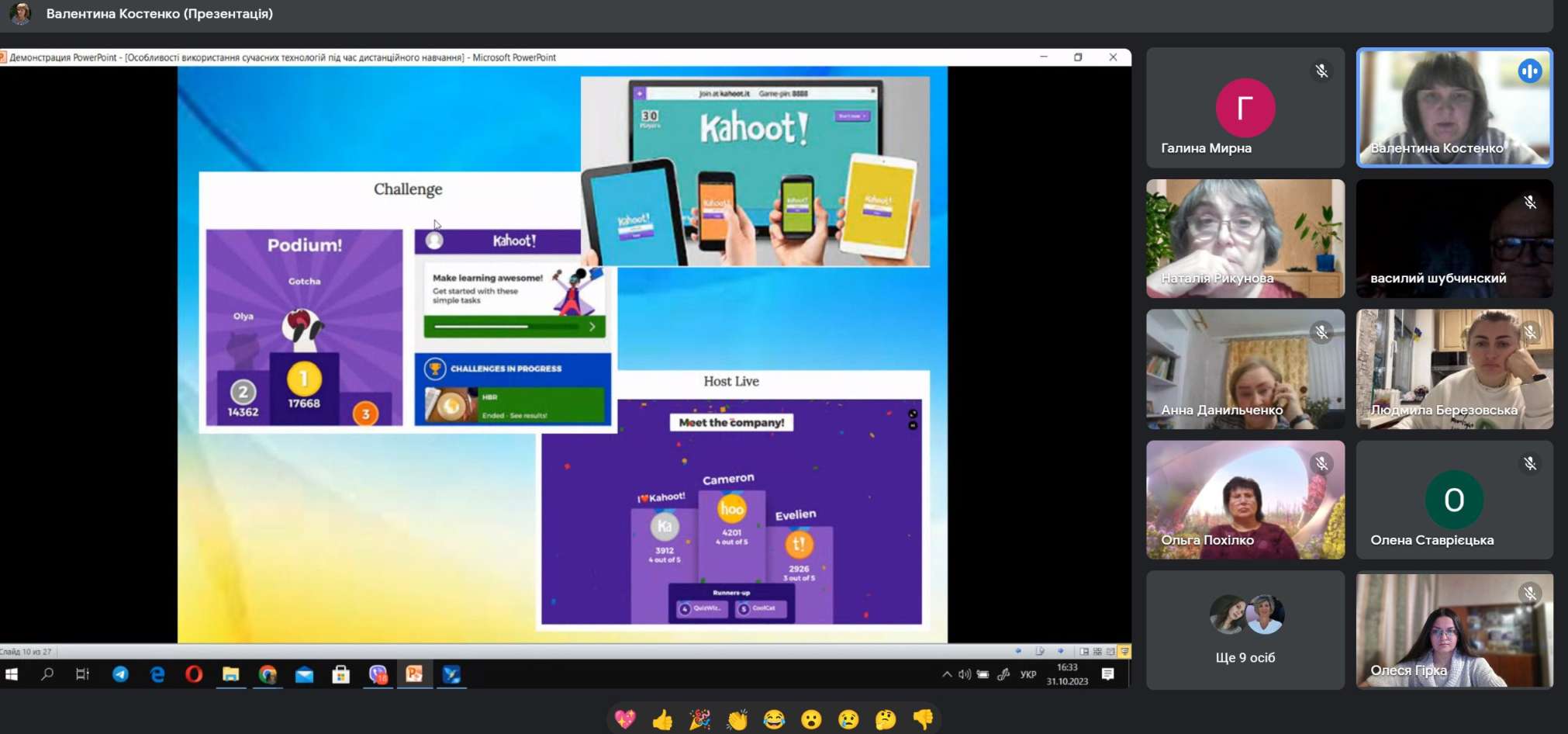Image resolution: width=1568 pixels, height=734 pixels.
Task: Click the speaking indicator on Валентина Костенко tile
Action: point(1530,71)
